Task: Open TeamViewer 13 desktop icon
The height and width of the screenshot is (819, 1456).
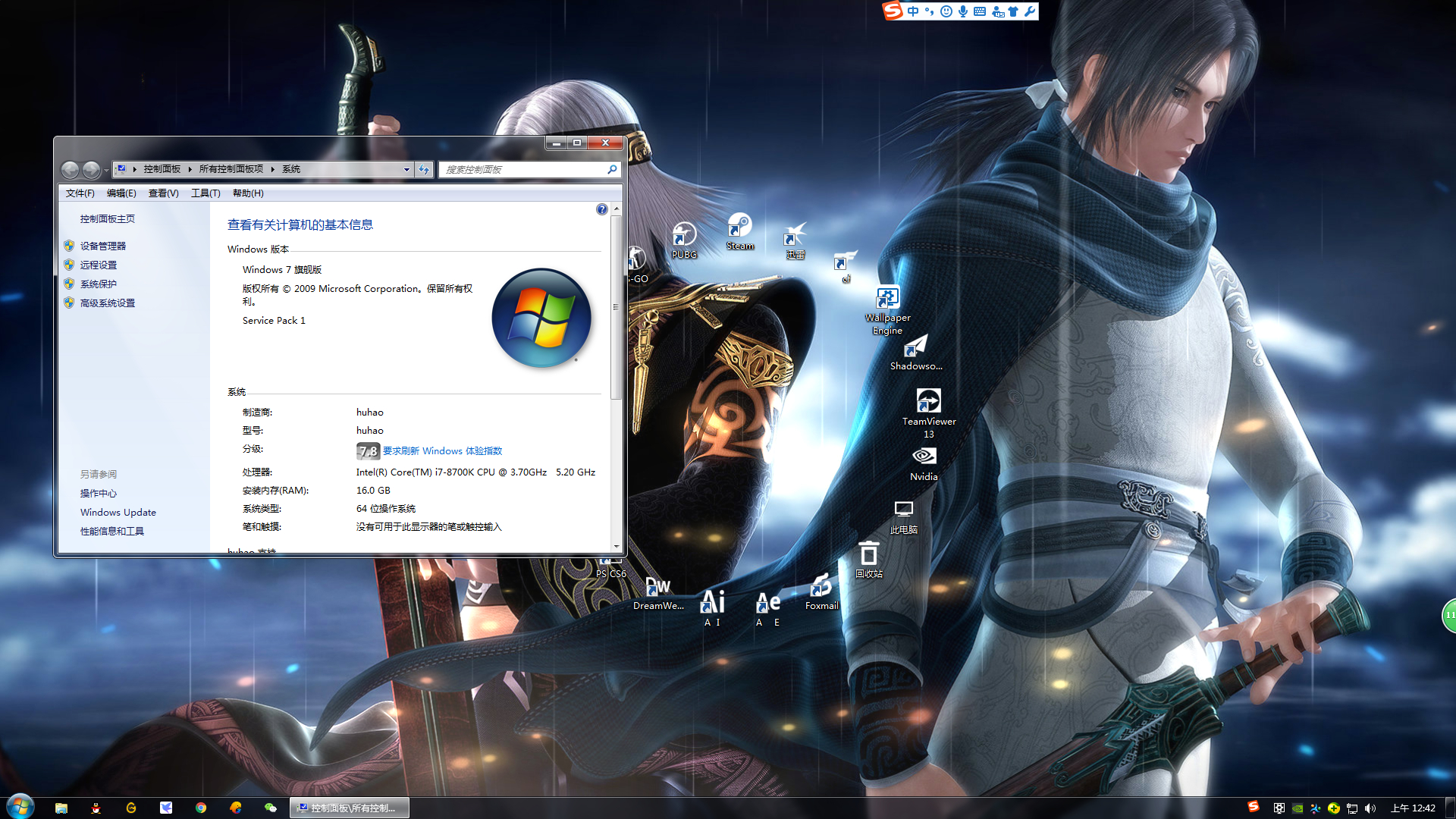Action: [929, 413]
